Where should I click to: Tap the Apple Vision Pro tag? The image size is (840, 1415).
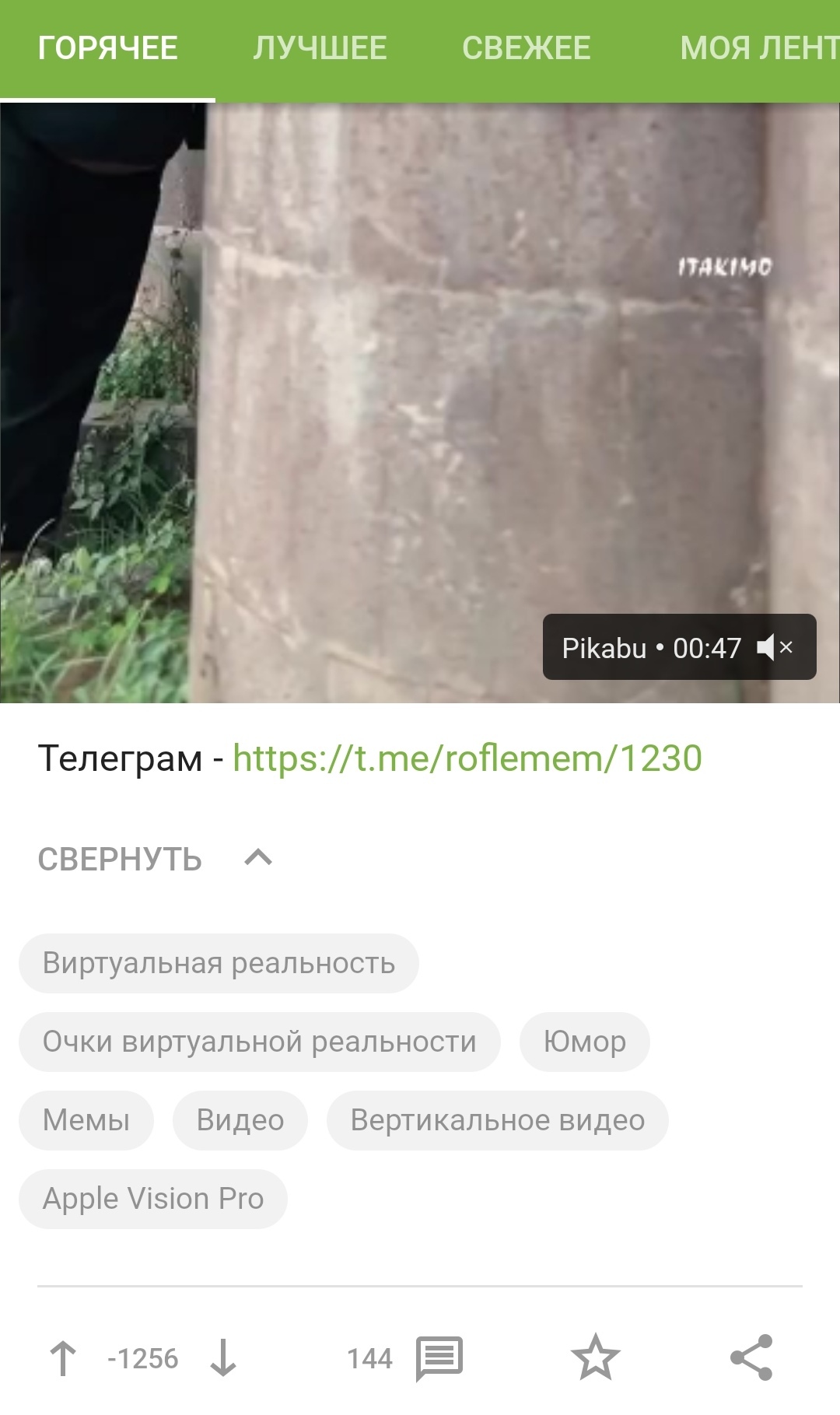[153, 1199]
